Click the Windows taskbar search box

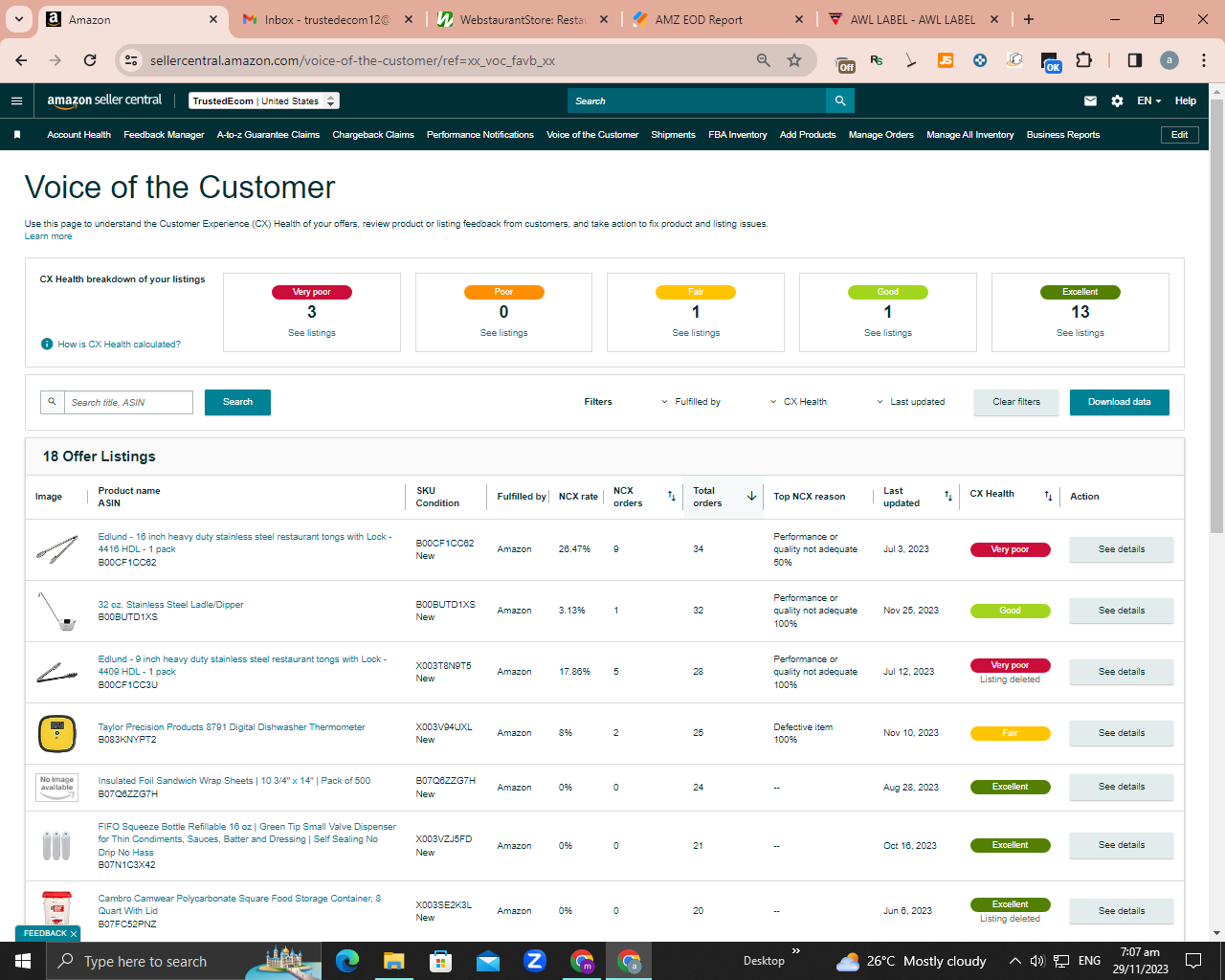click(x=184, y=961)
